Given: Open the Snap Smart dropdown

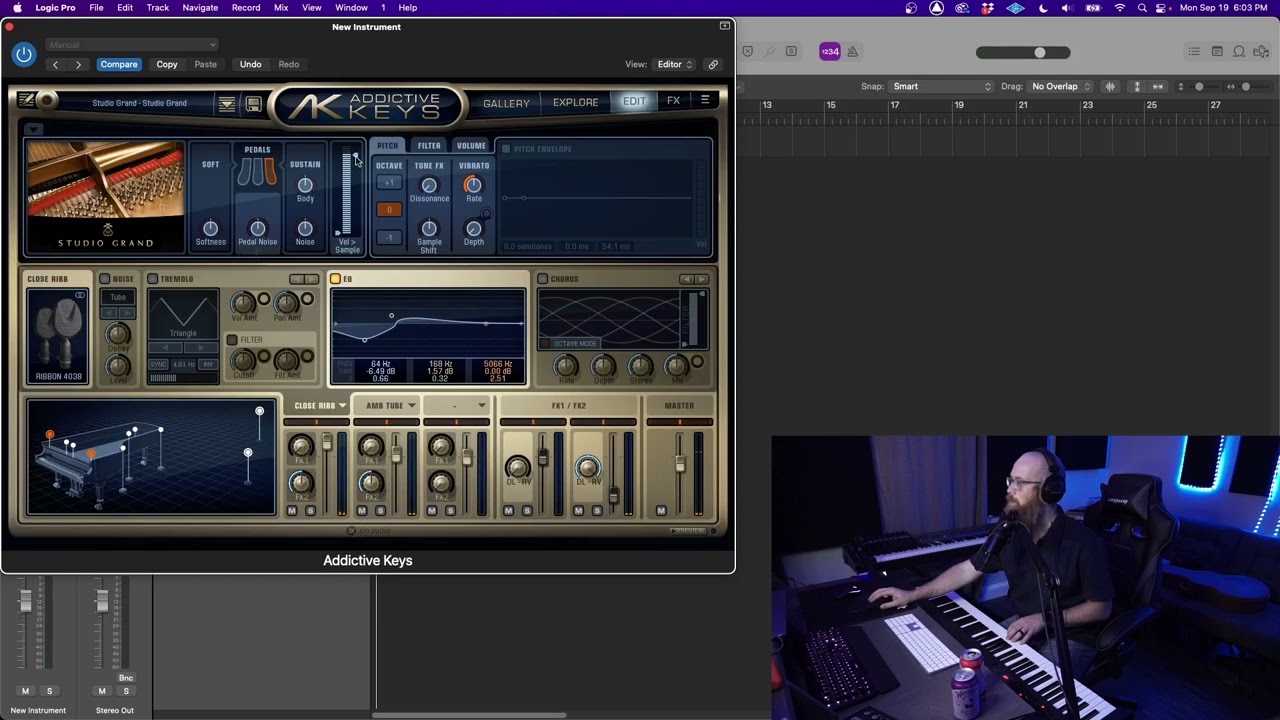Looking at the screenshot, I should 940,86.
